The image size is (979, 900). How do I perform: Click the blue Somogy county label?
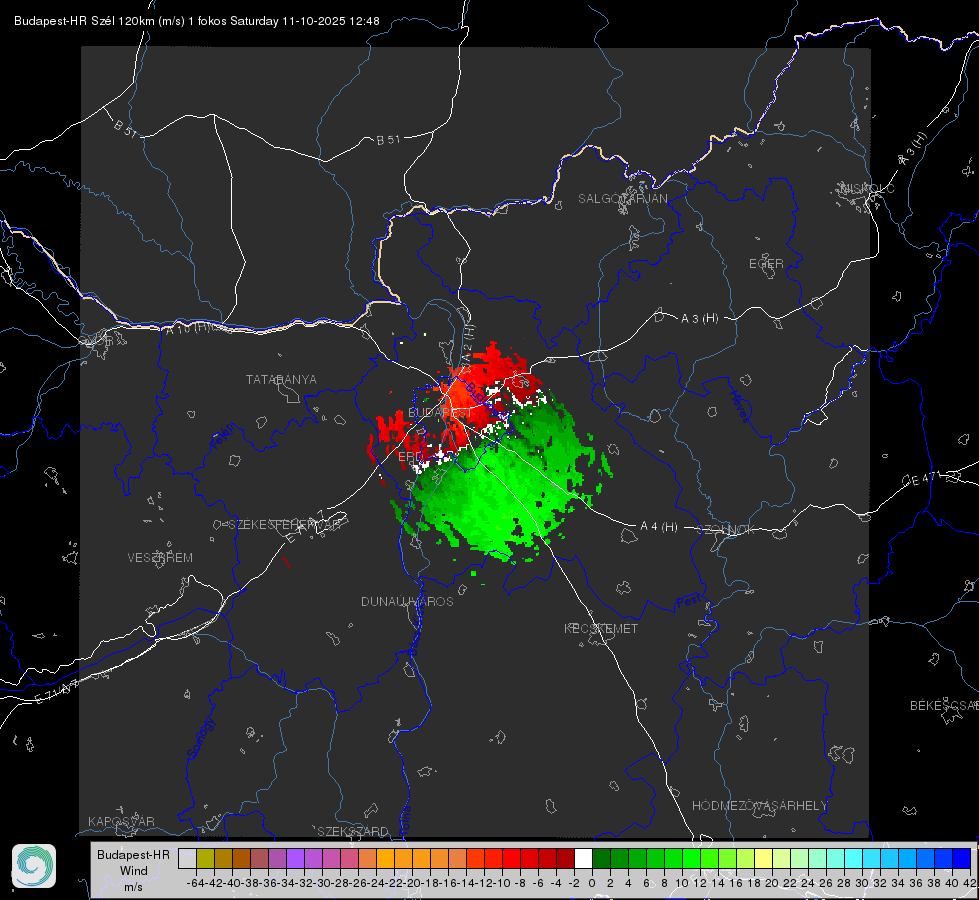pyautogui.click(x=201, y=738)
